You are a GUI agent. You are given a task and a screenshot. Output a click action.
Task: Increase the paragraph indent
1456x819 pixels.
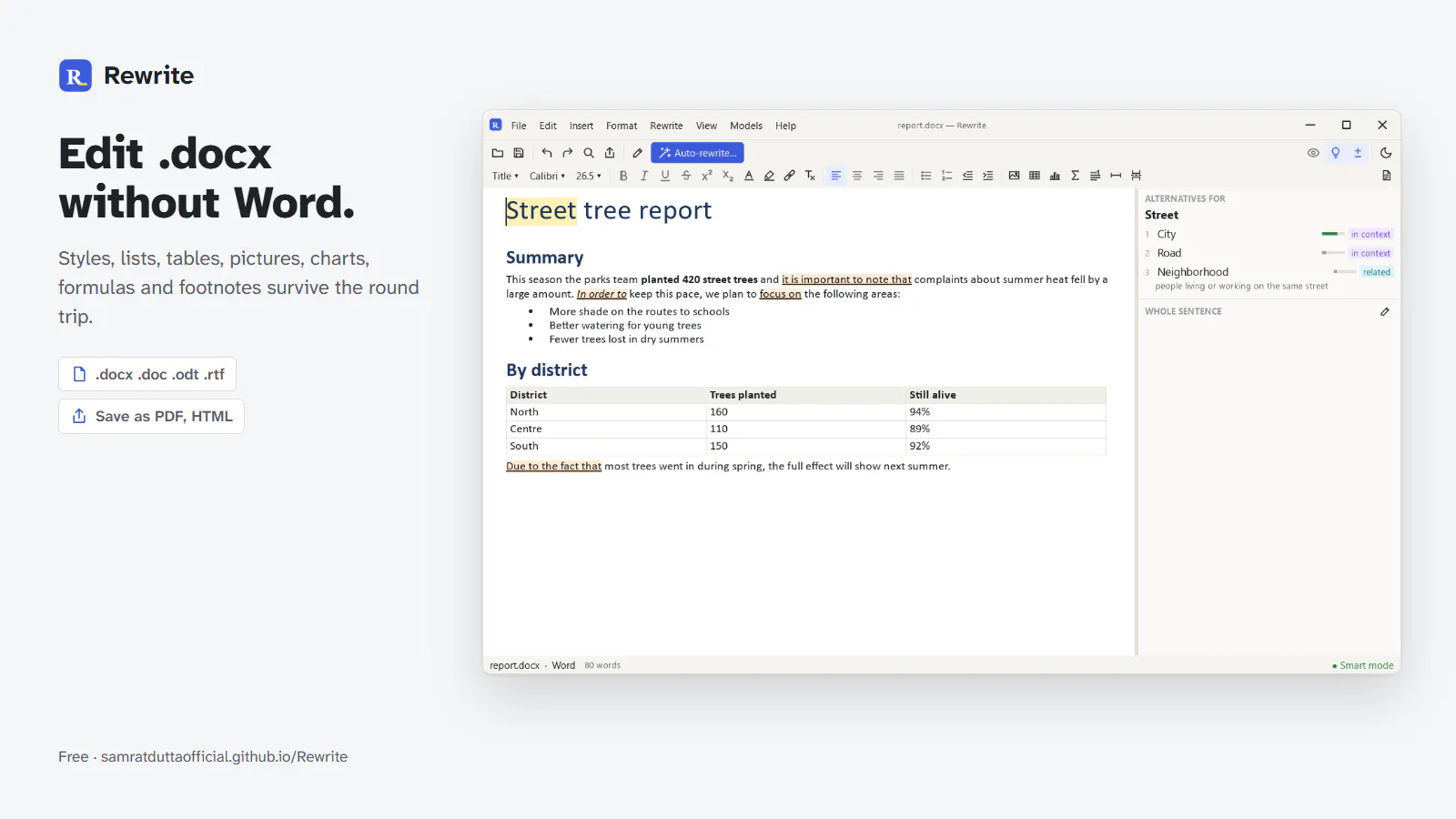(987, 176)
